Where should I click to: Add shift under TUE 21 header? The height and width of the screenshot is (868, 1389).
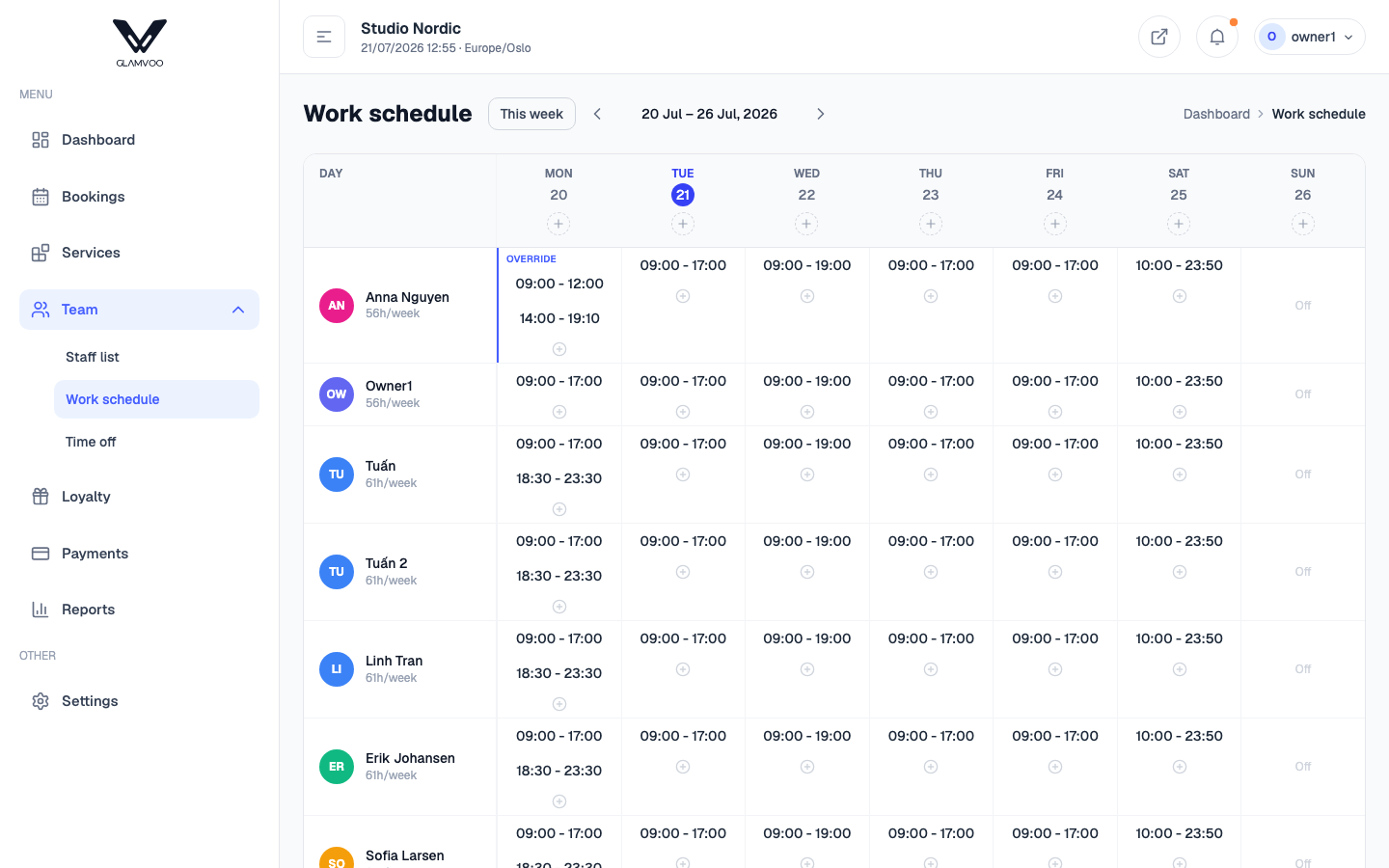683,224
